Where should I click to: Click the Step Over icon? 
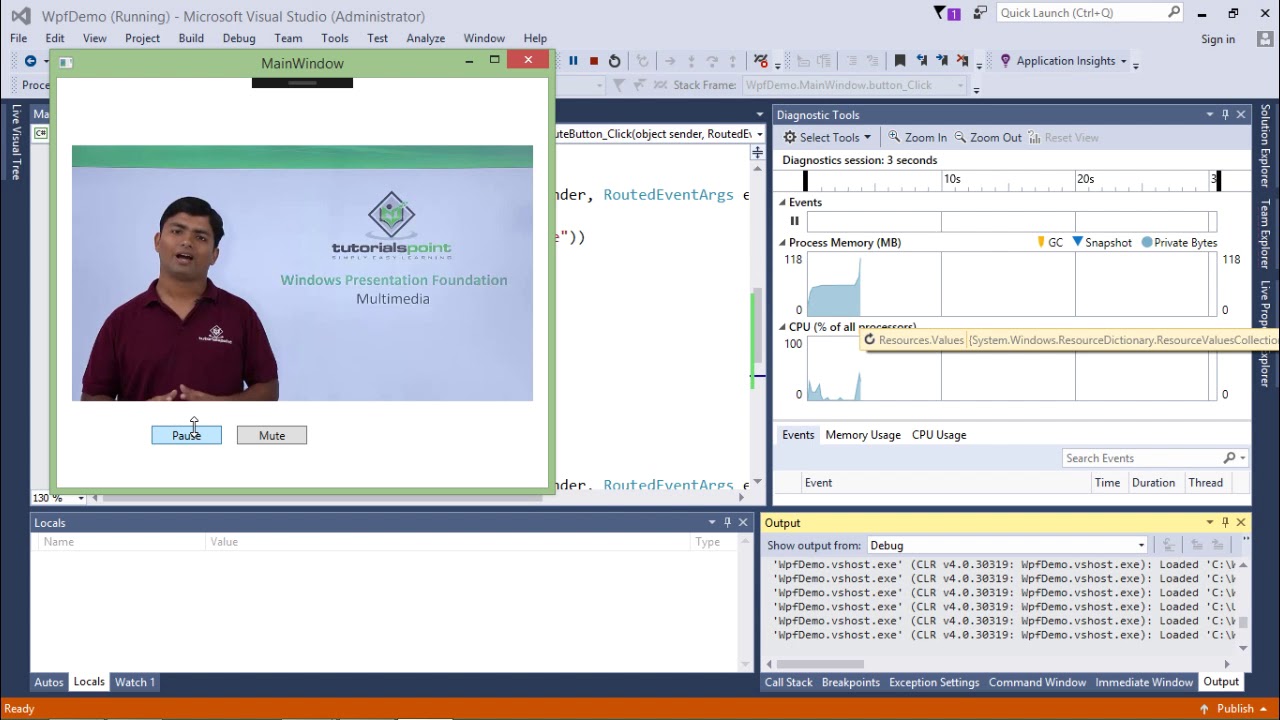pyautogui.click(x=712, y=61)
